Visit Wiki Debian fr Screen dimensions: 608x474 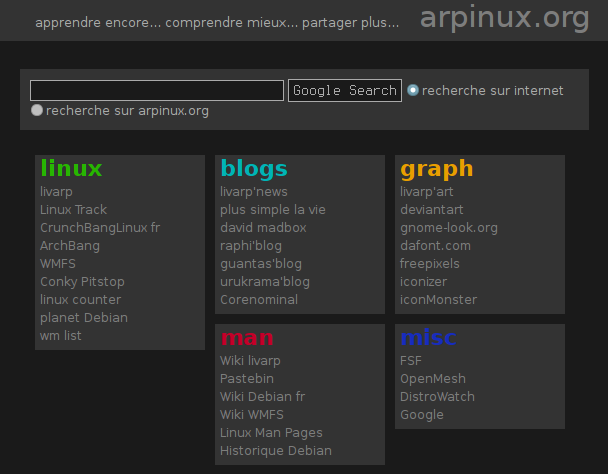(x=262, y=397)
